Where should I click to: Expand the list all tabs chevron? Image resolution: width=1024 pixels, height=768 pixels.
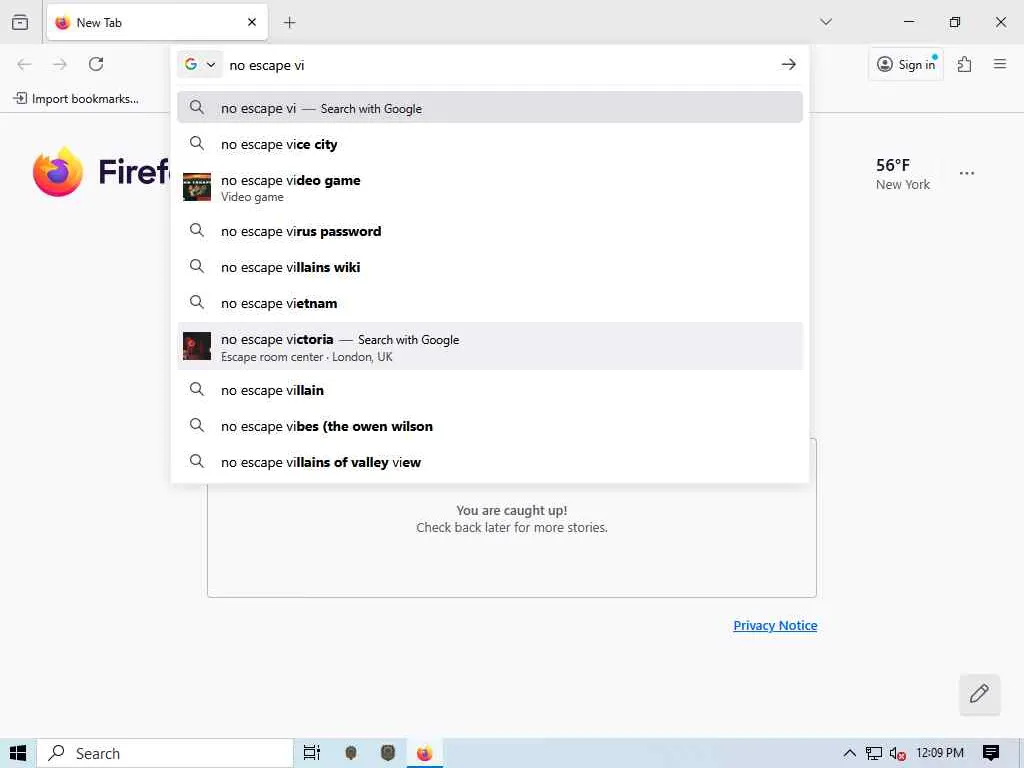pos(826,22)
